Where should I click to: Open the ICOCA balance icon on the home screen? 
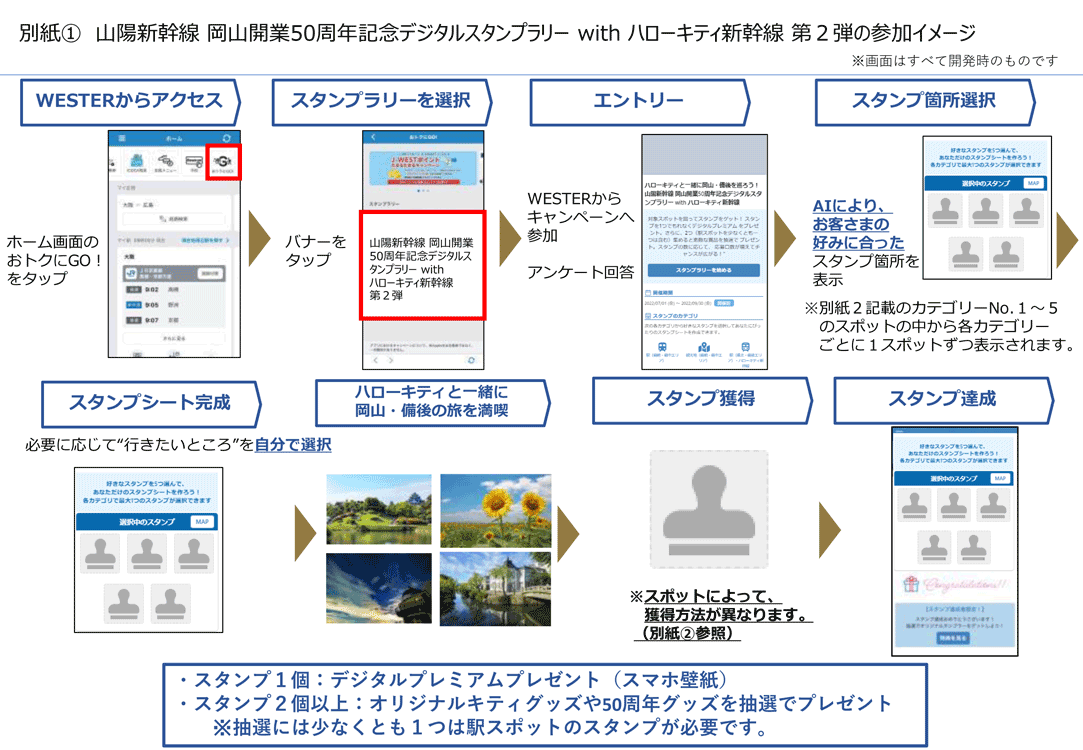(137, 163)
